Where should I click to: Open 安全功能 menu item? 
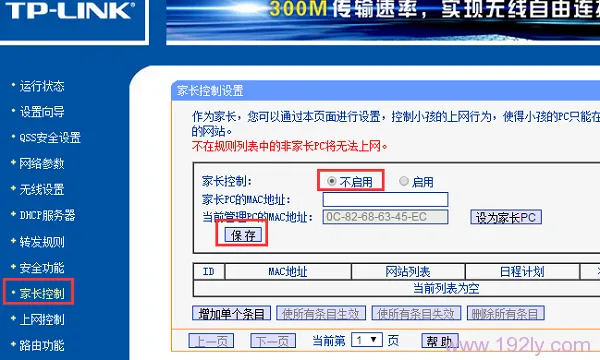[x=42, y=268]
